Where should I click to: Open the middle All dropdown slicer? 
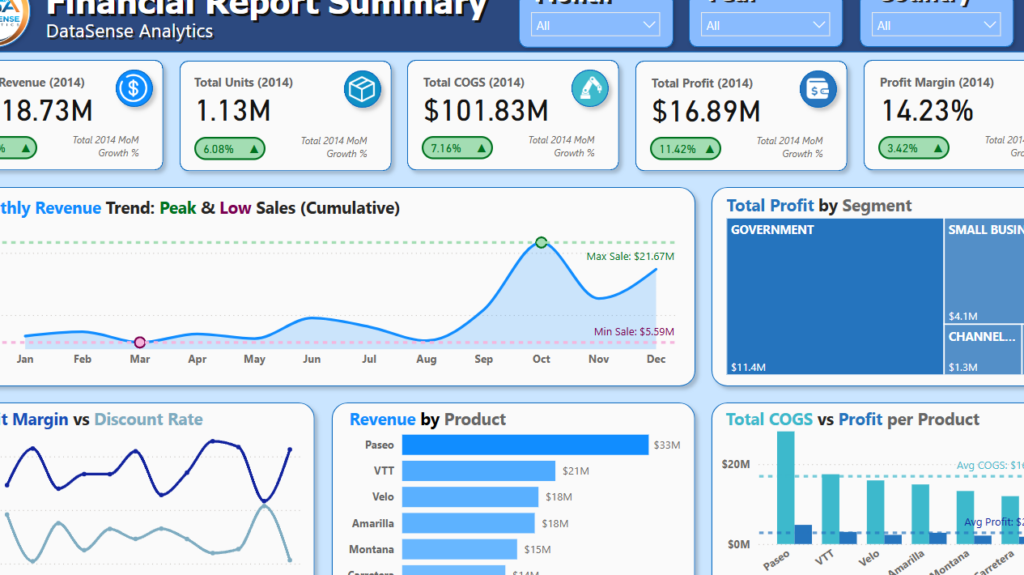765,25
